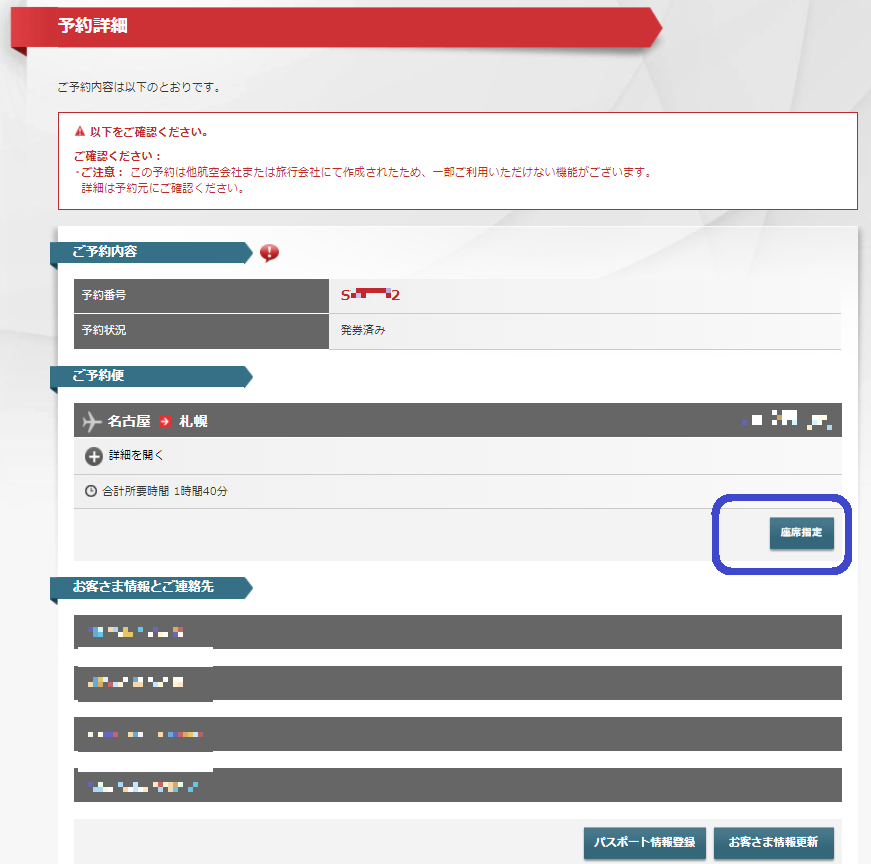Click the second passenger information row
The height and width of the screenshot is (864, 871).
(457, 683)
